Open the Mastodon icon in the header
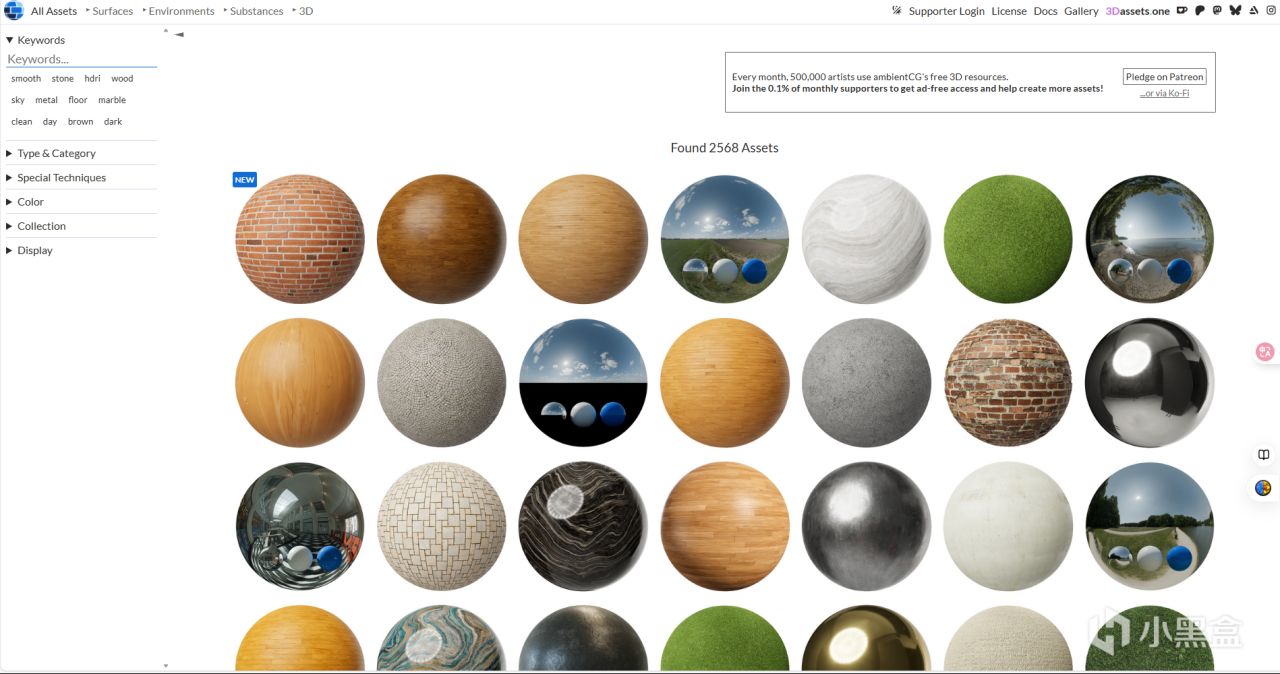 click(1217, 11)
